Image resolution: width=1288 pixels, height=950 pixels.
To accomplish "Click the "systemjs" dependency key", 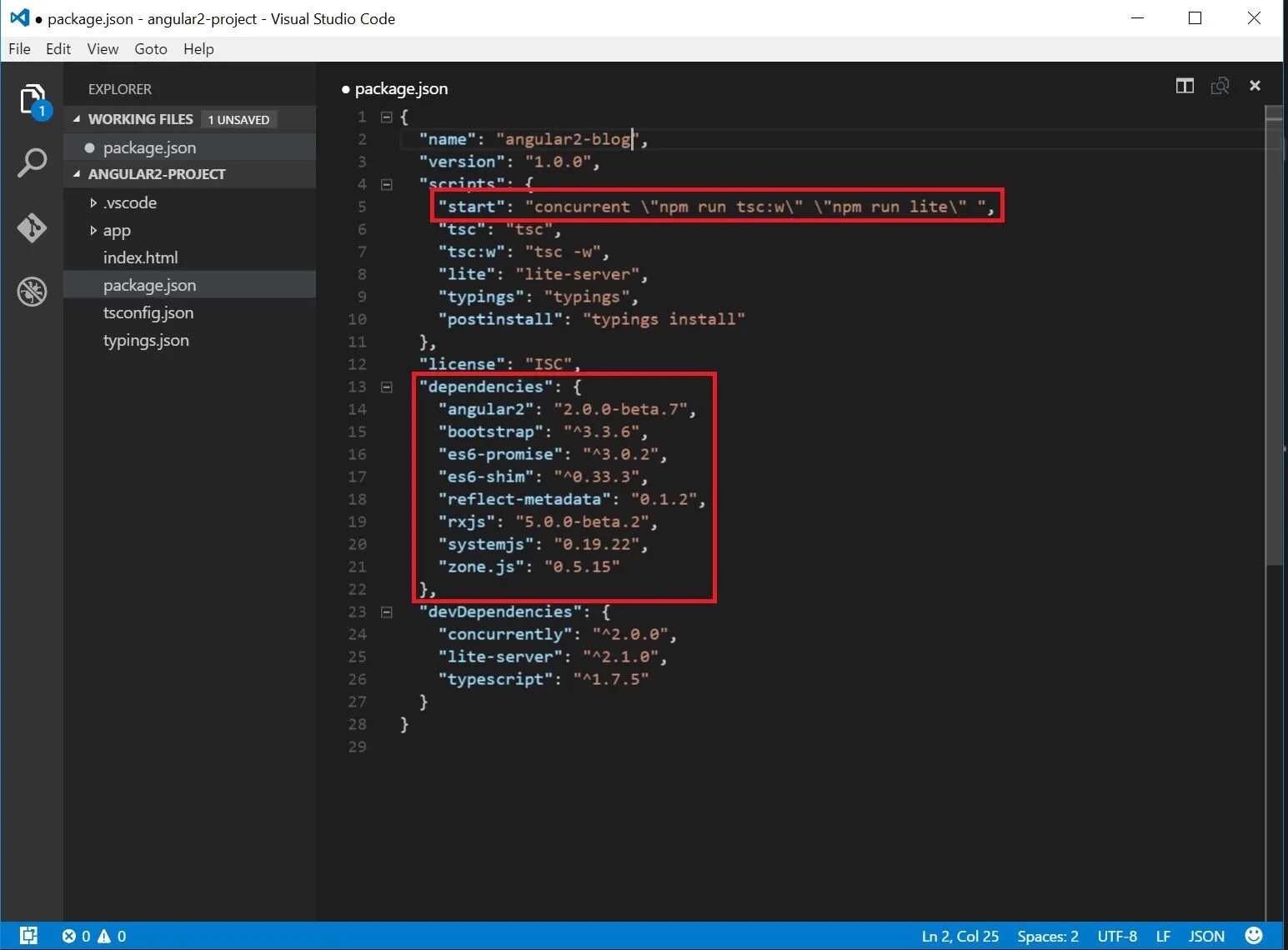I will click(486, 544).
